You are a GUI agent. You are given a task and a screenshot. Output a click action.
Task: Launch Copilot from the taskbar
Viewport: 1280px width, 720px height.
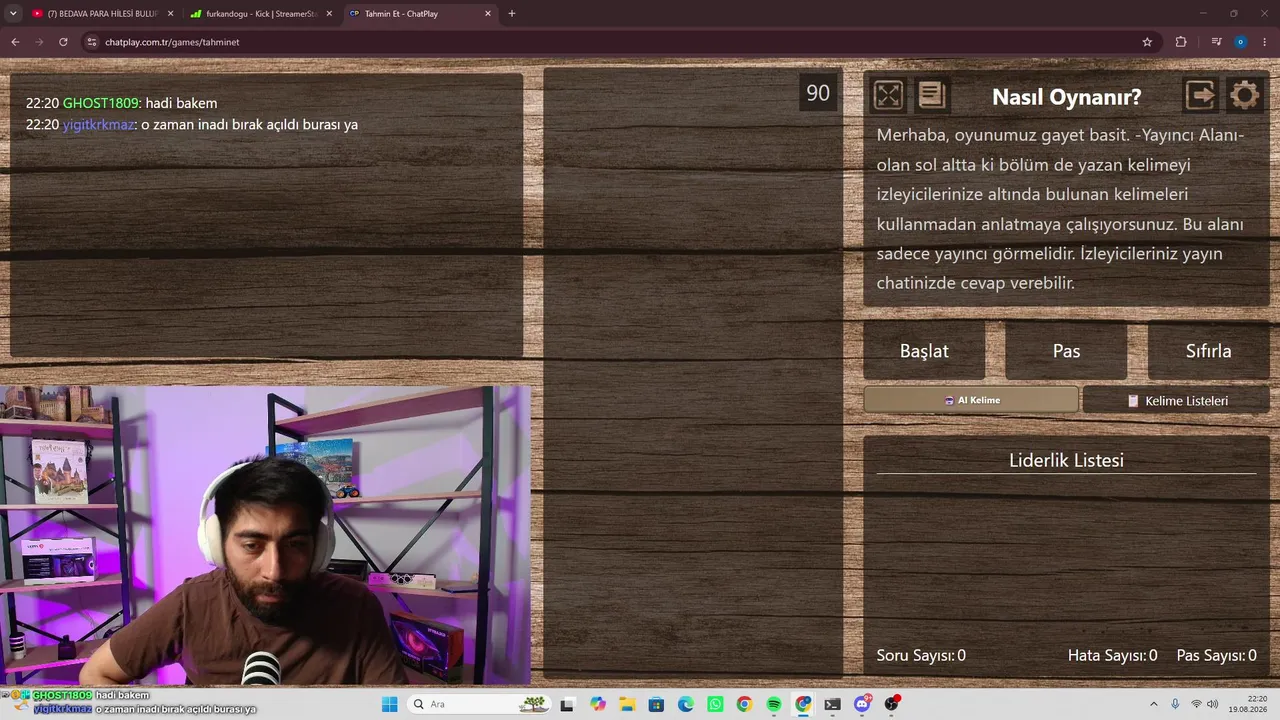[598, 704]
